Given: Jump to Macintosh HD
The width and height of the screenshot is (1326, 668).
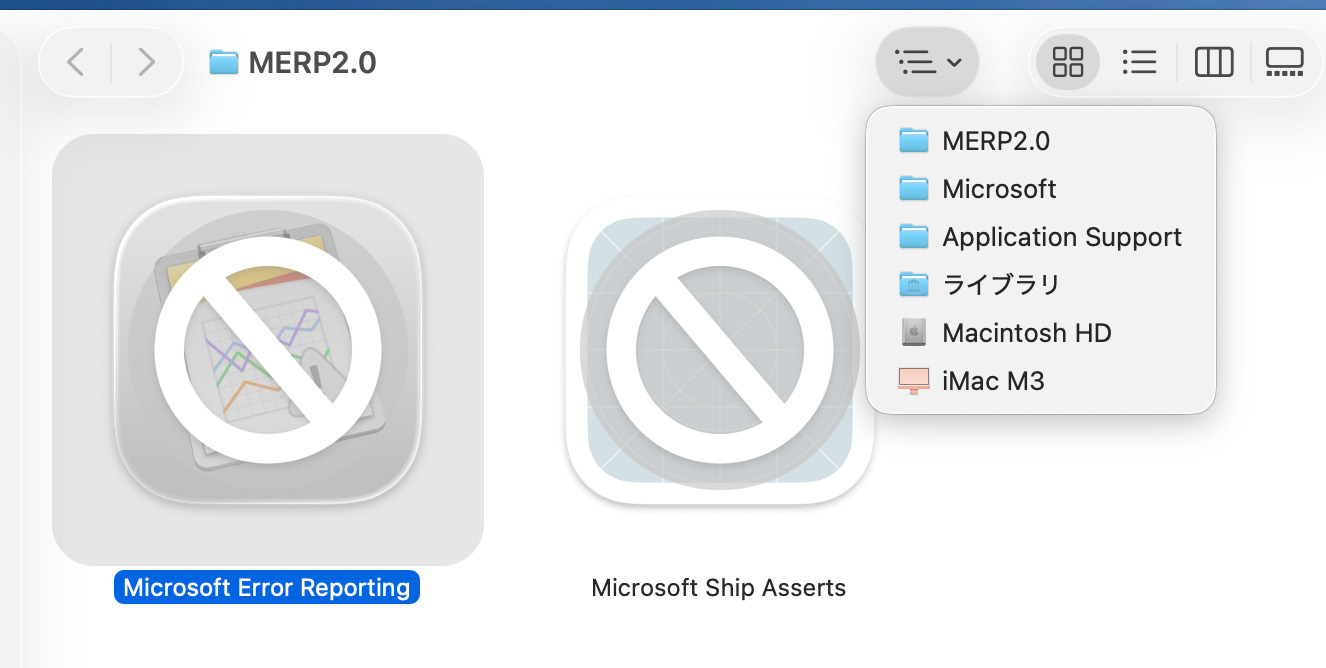Looking at the screenshot, I should pyautogui.click(x=1026, y=333).
